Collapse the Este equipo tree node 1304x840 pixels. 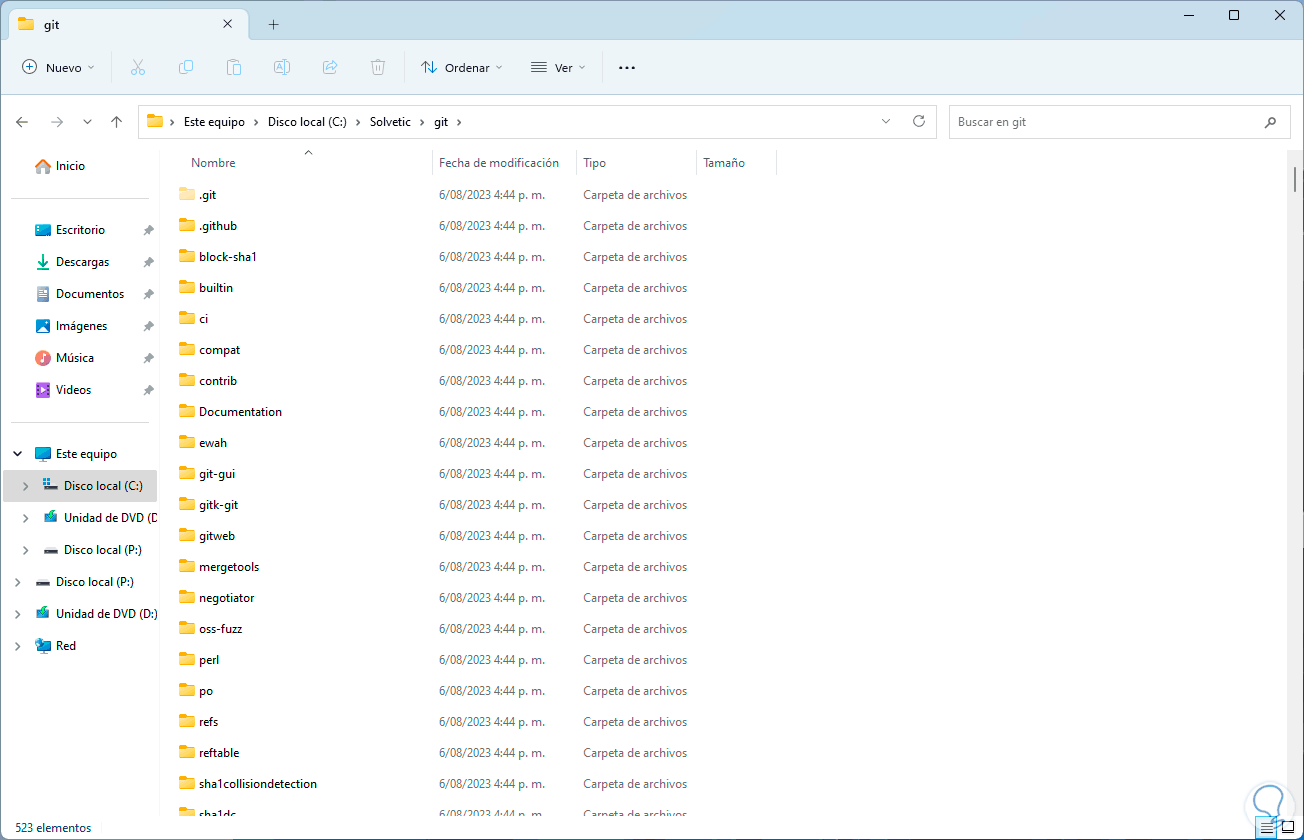17,454
